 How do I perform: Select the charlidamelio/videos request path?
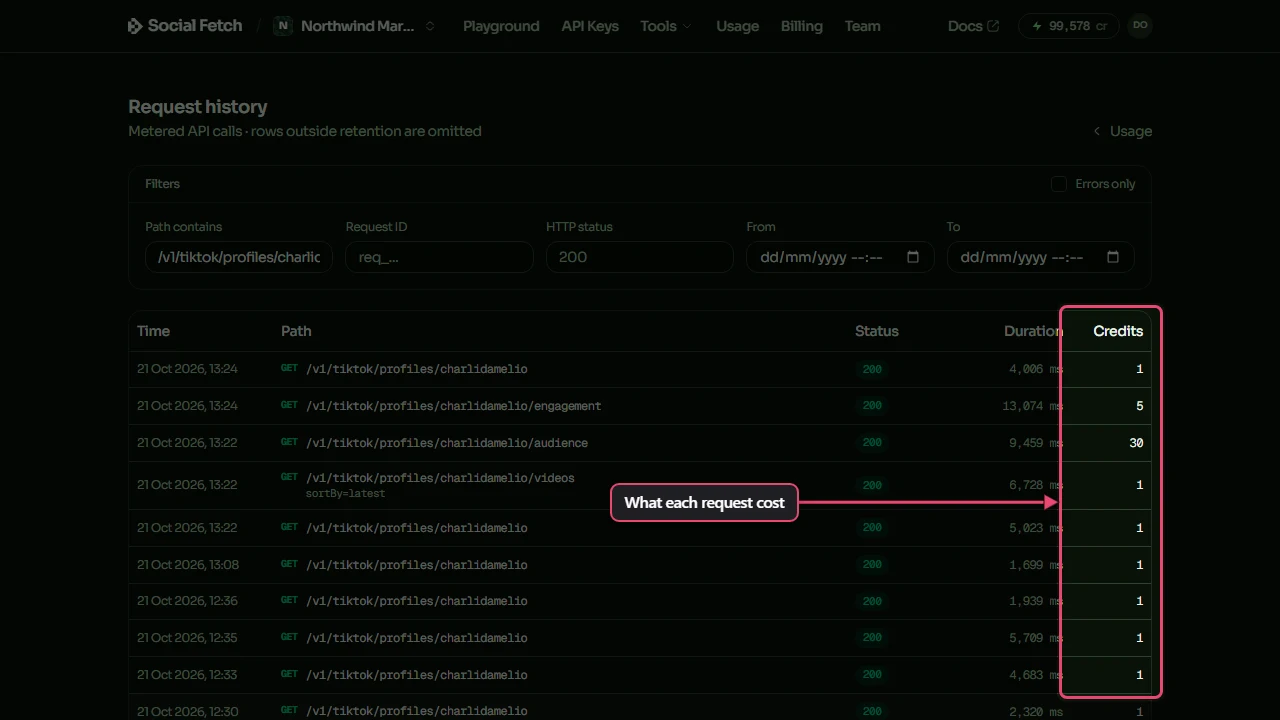[440, 478]
